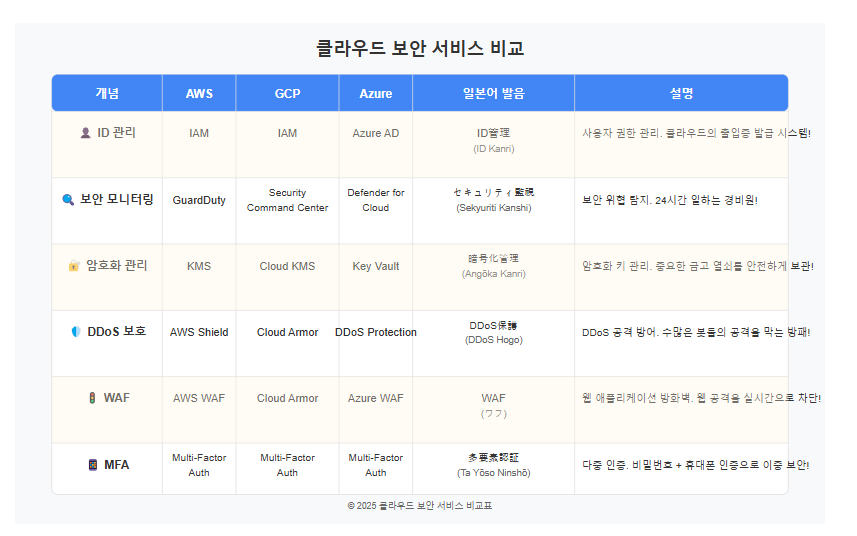
Task: Click Cloud Armor in the DDoS 보호 row
Action: (x=287, y=332)
